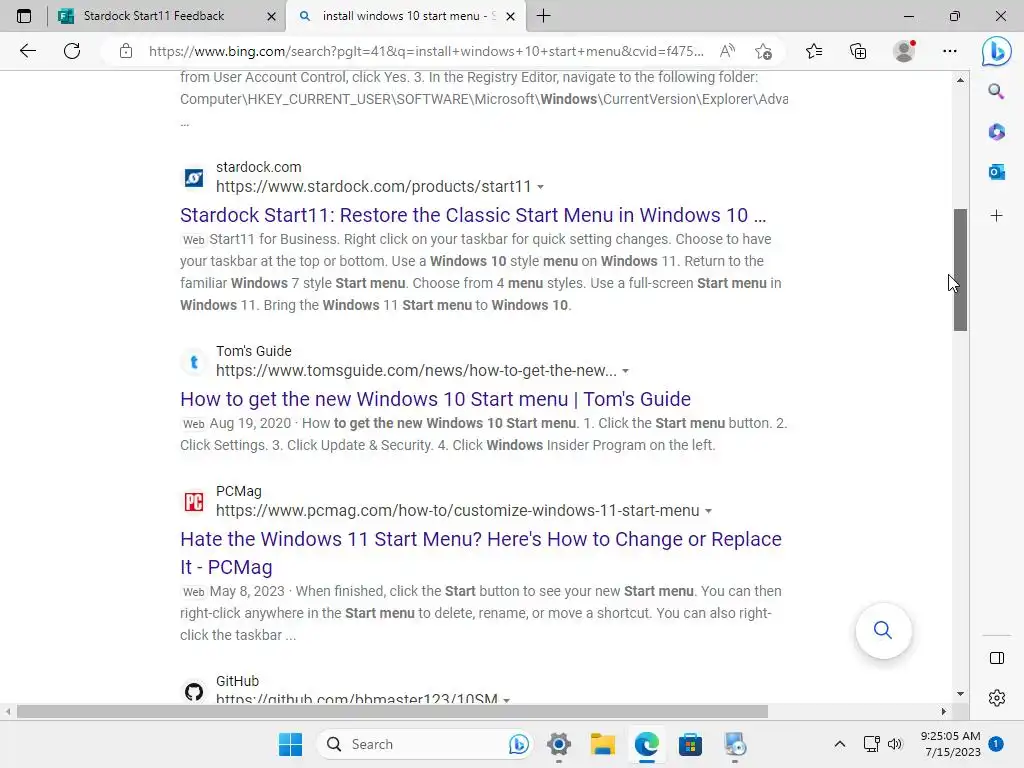The height and width of the screenshot is (768, 1024).
Task: Refresh the current Bing page
Action: [72, 51]
